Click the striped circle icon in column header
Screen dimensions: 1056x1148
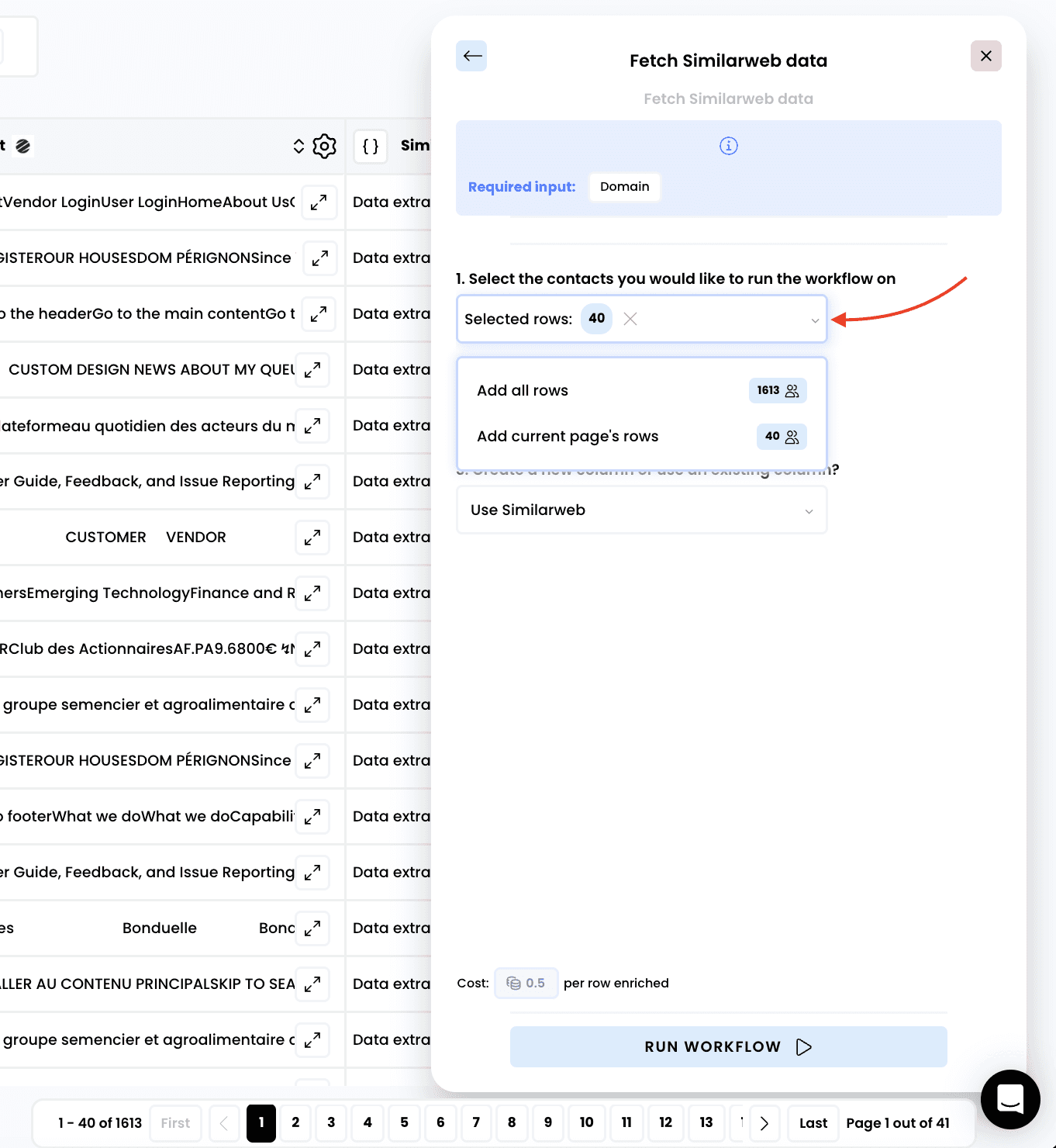[x=23, y=146]
